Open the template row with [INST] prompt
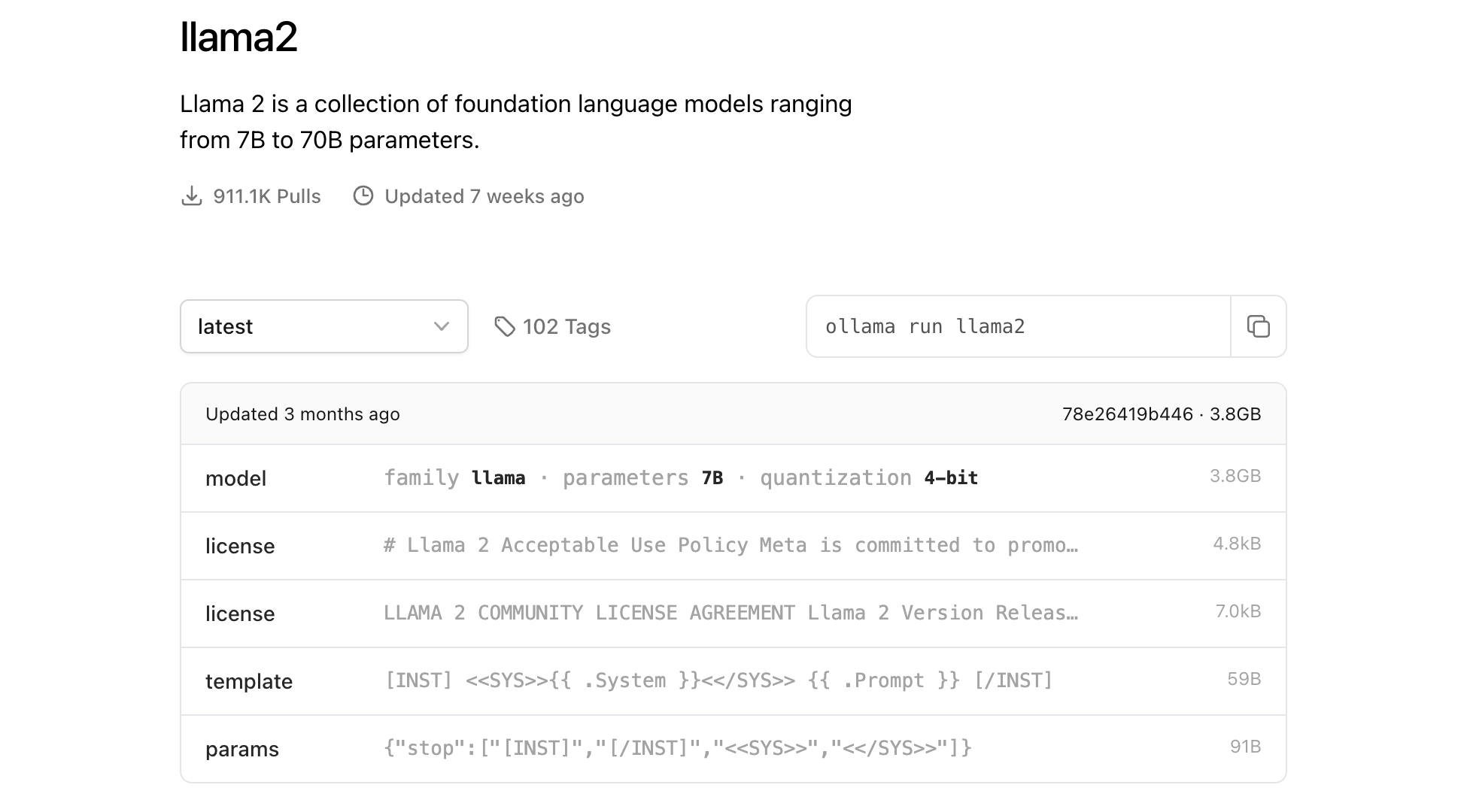This screenshot has width=1470, height=812. (x=733, y=681)
